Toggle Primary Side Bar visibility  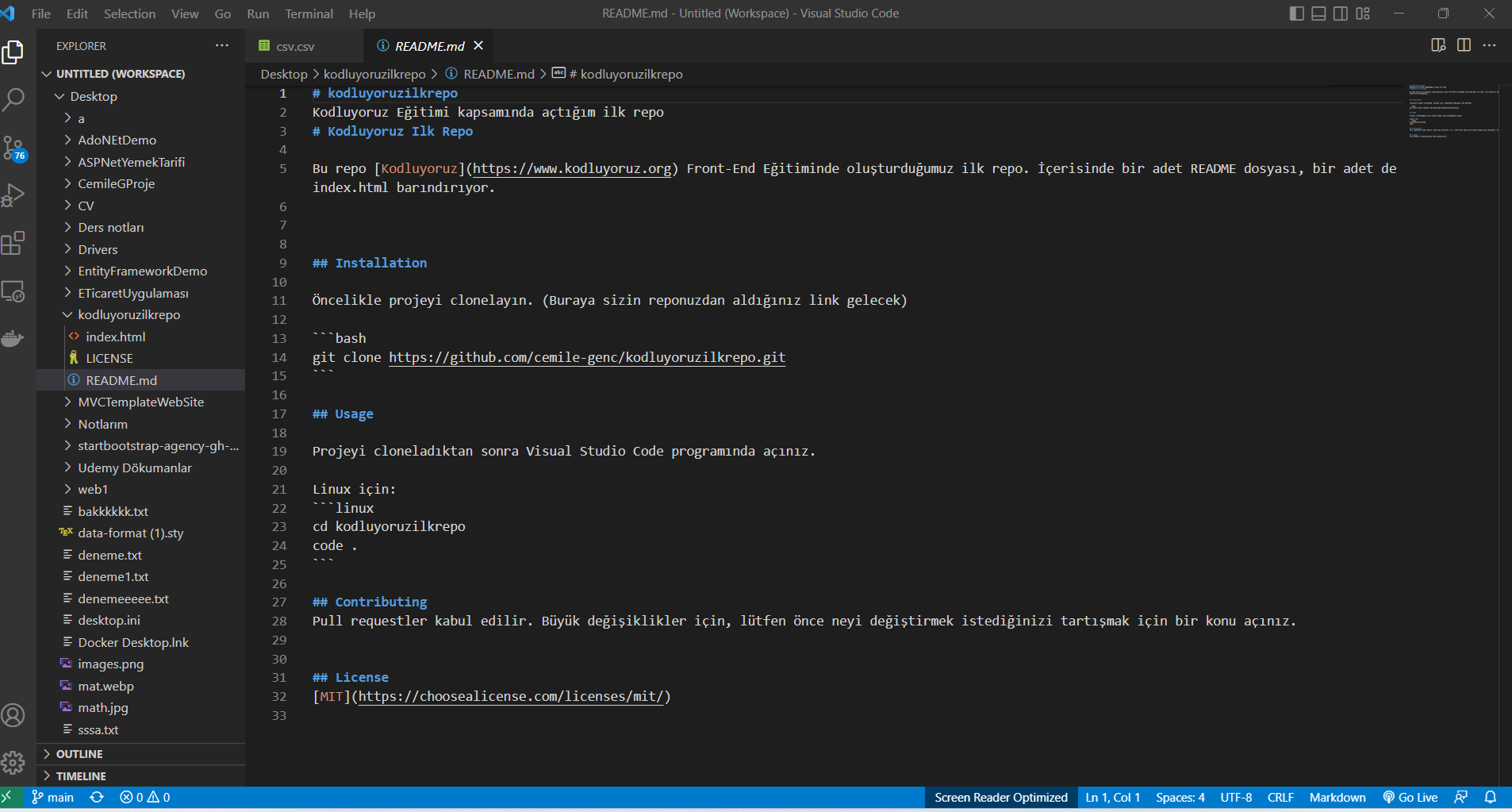coord(1297,13)
